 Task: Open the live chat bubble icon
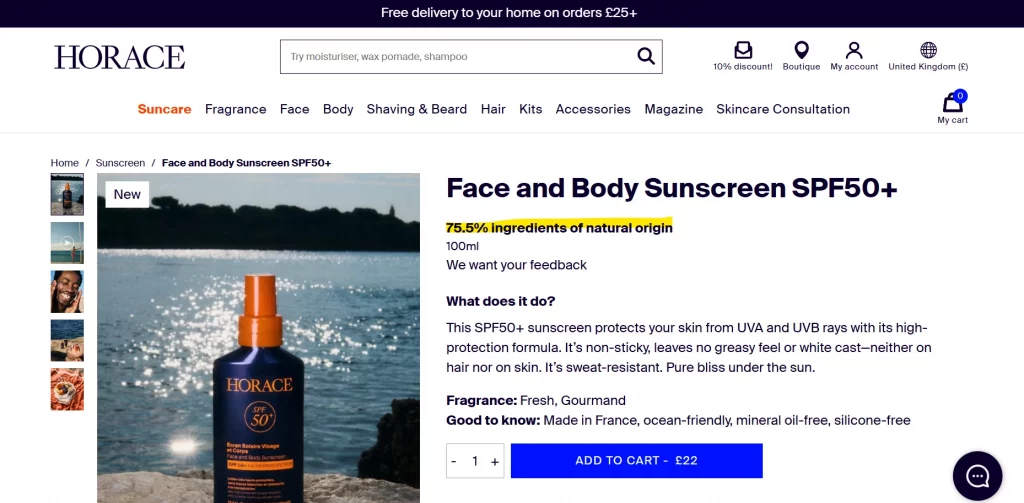(x=977, y=476)
